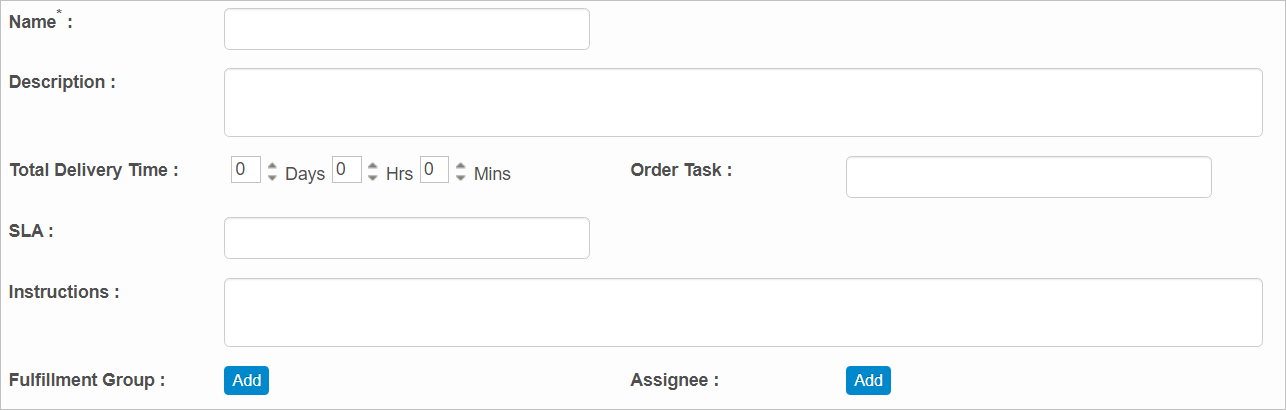Increase the Hrs value with up arrow

[x=373, y=165]
